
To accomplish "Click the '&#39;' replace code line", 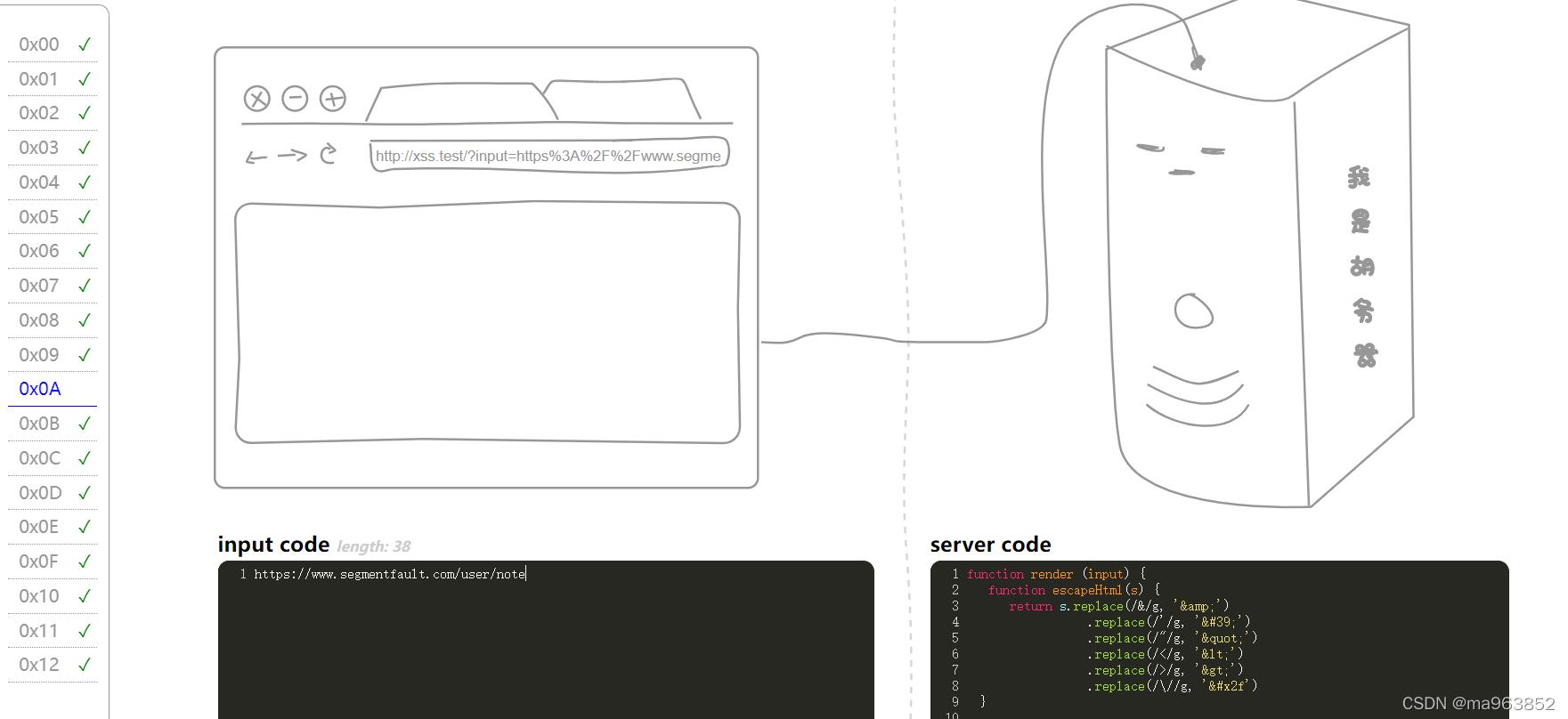I will [1168, 622].
